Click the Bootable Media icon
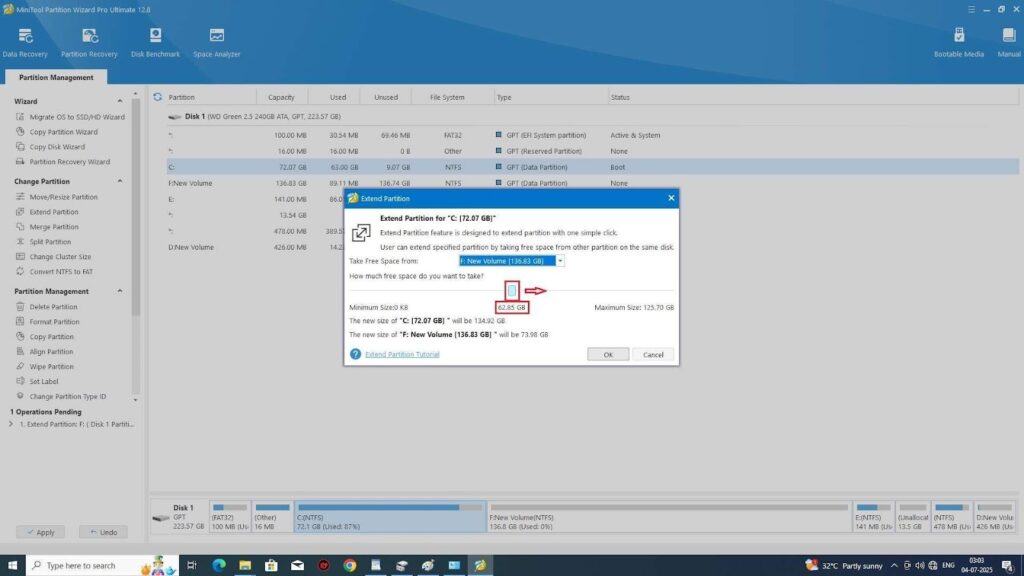This screenshot has width=1024, height=576. tap(958, 40)
